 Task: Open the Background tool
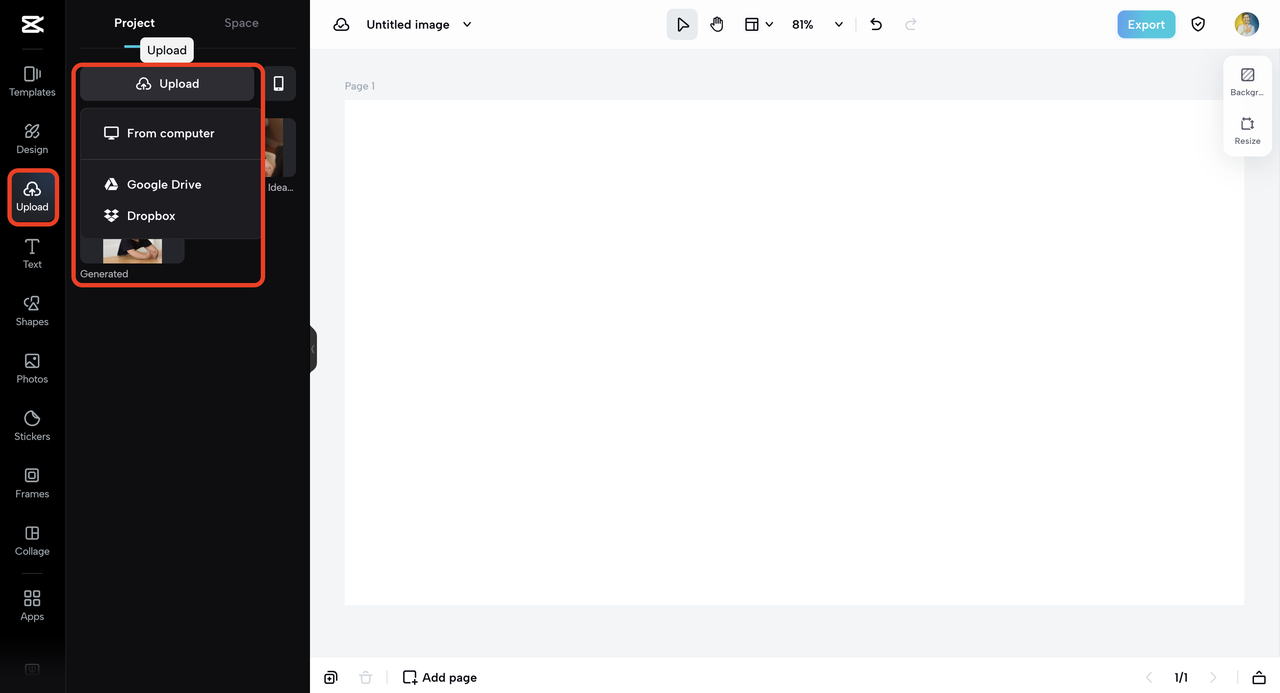click(1247, 82)
